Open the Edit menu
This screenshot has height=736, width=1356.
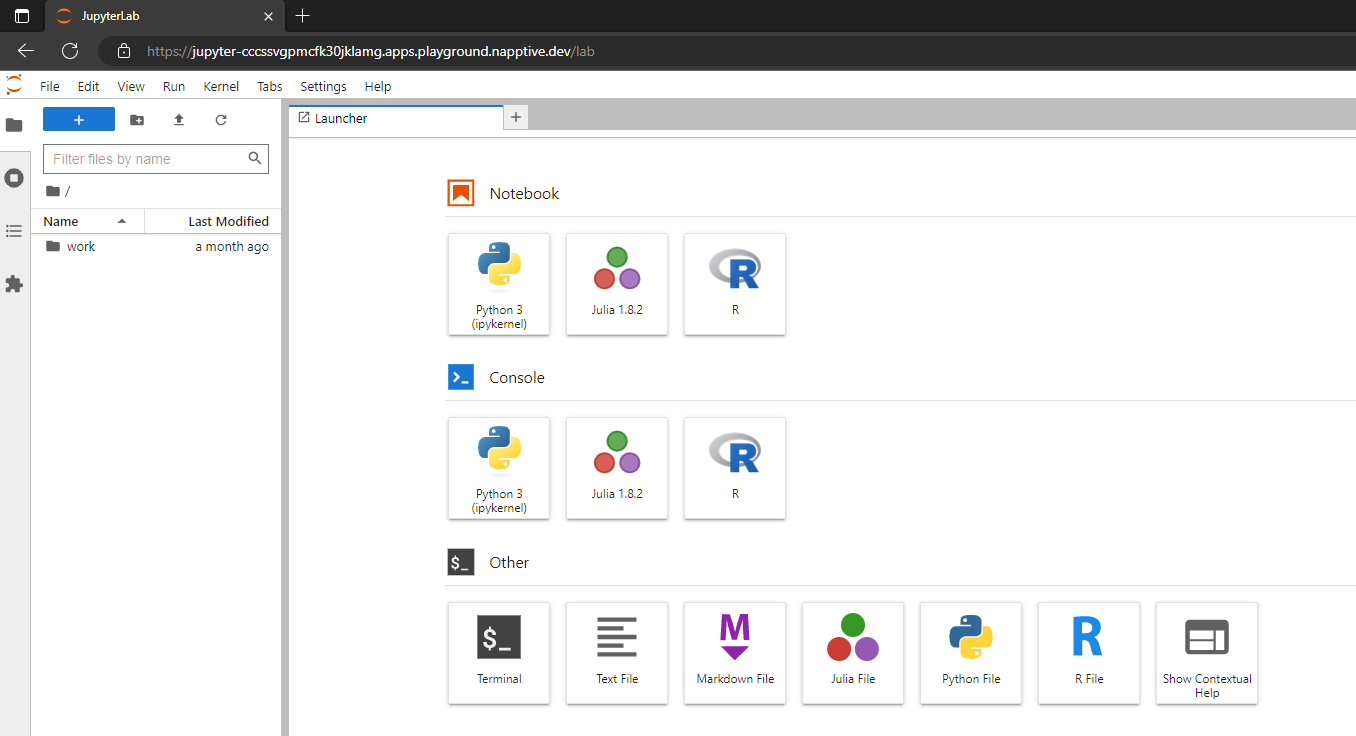(x=88, y=87)
